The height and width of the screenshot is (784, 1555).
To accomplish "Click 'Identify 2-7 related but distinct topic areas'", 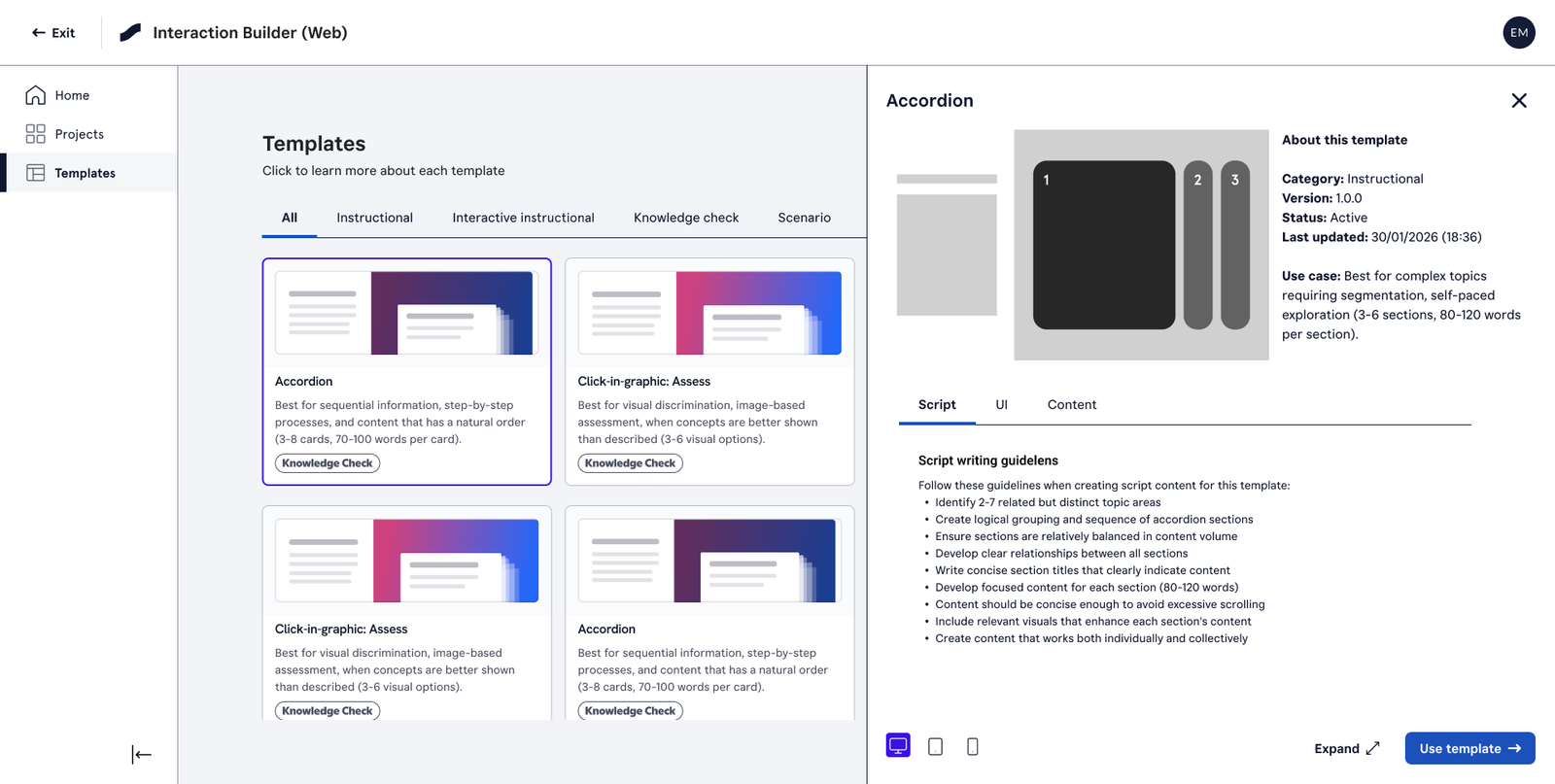I will tap(1048, 502).
